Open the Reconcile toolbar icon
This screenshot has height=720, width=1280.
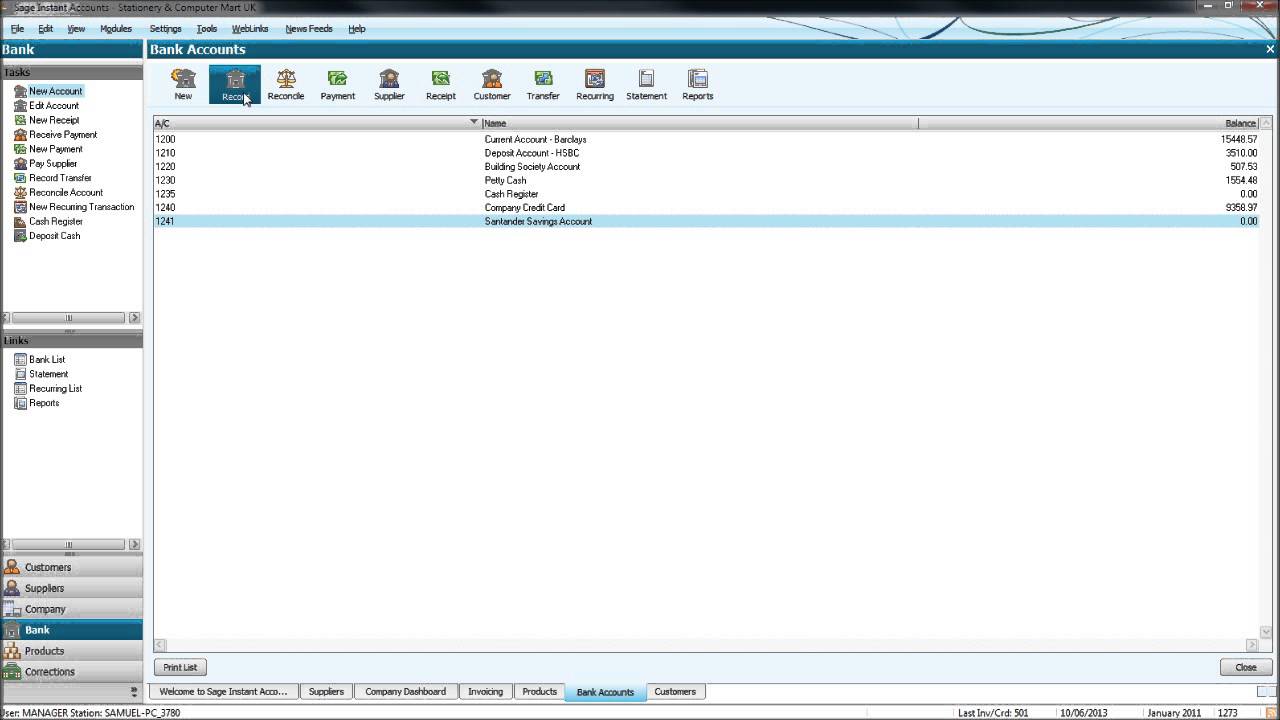[x=286, y=84]
